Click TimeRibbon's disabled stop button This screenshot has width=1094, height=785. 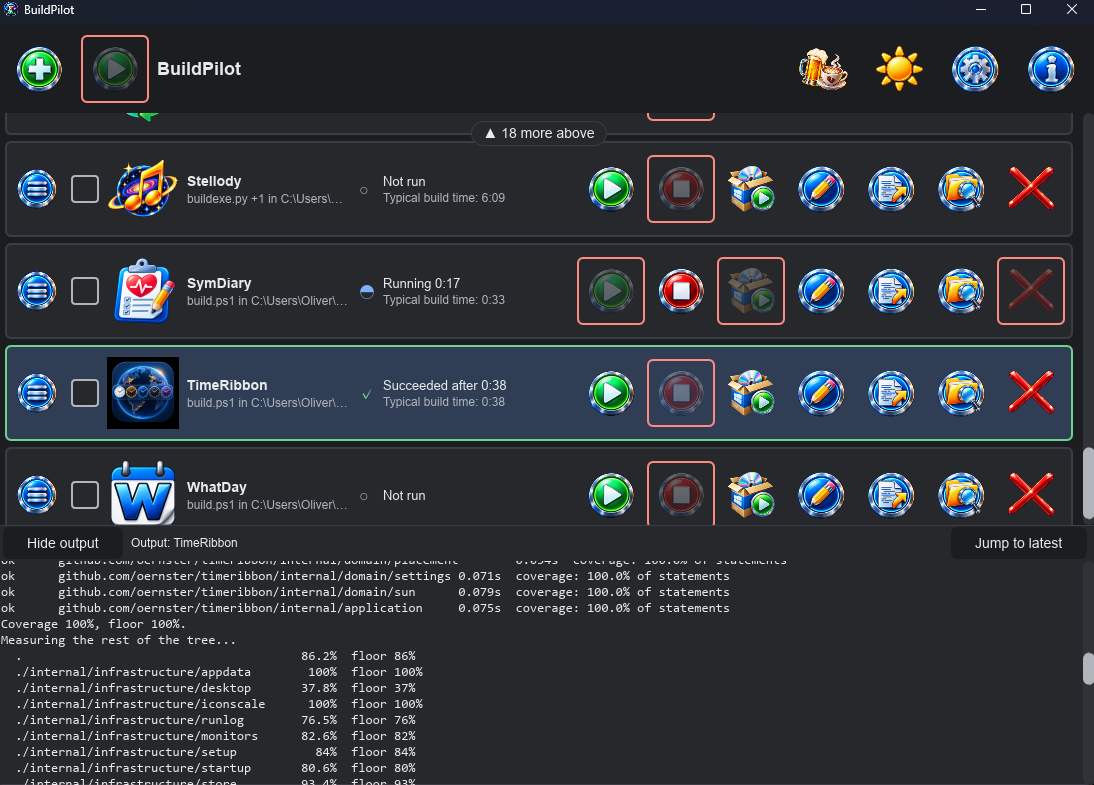(x=681, y=393)
